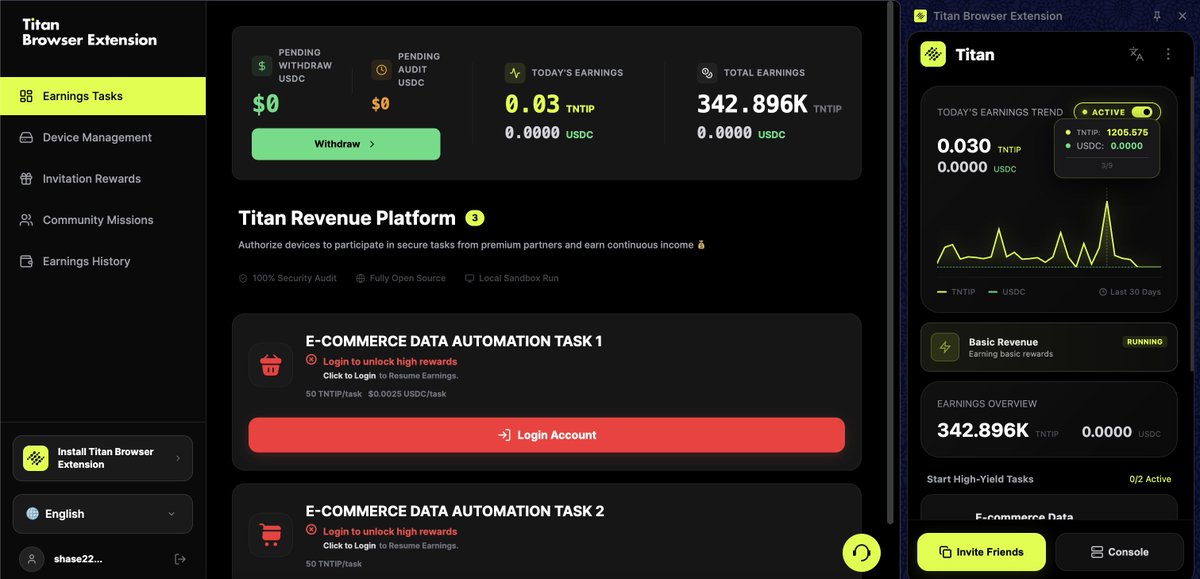Click the 342.896K earnings overview value

point(983,431)
